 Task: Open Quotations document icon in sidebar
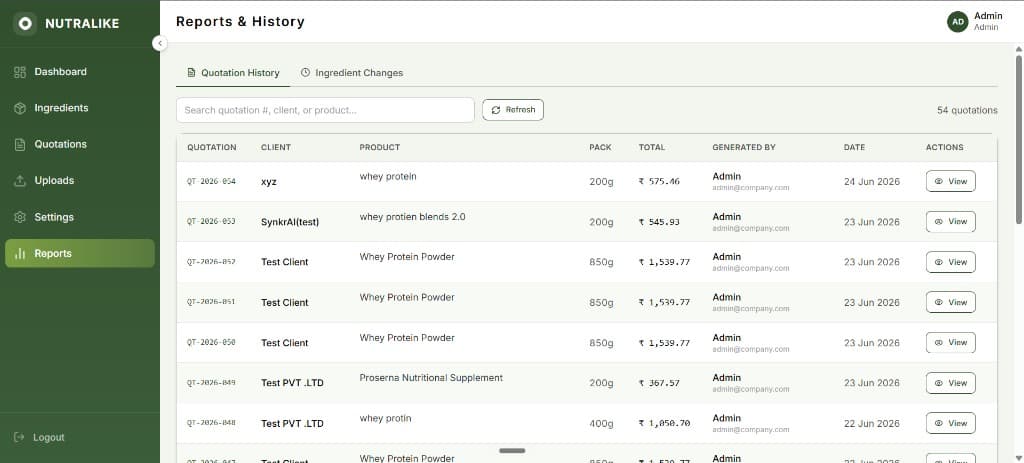point(20,144)
